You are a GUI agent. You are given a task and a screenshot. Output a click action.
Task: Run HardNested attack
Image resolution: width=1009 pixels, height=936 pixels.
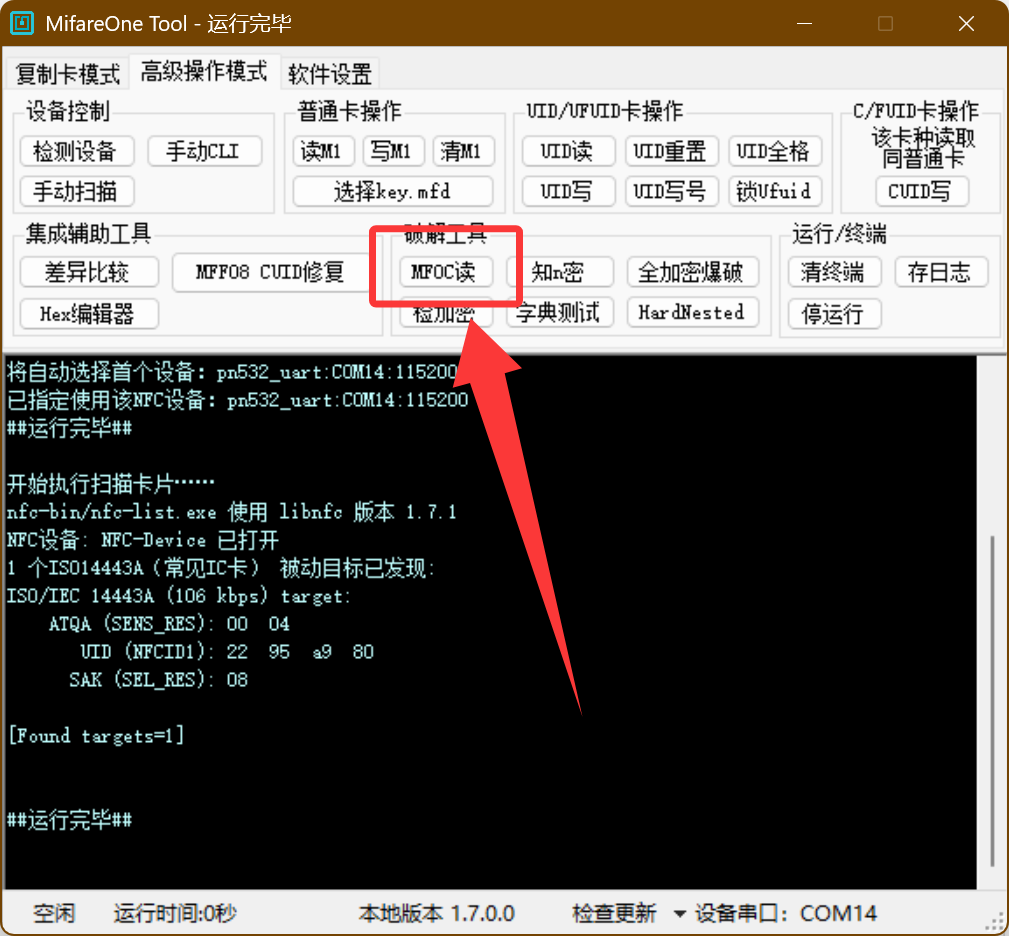pyautogui.click(x=691, y=312)
